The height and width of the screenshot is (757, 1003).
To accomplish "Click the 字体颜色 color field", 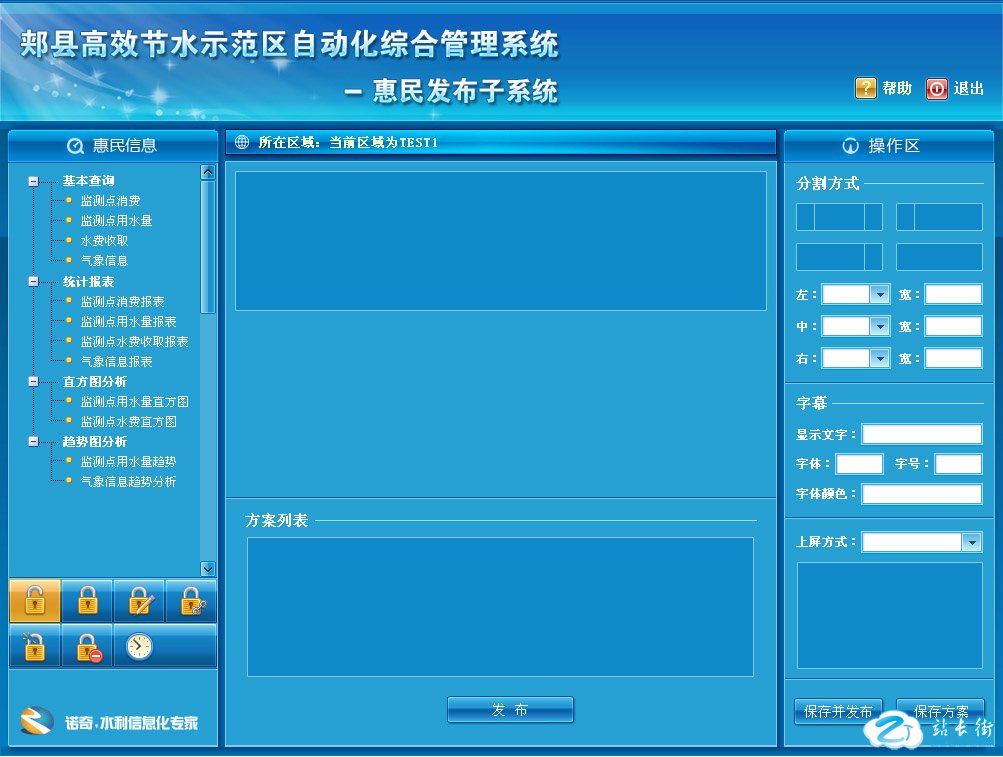I will 921,494.
